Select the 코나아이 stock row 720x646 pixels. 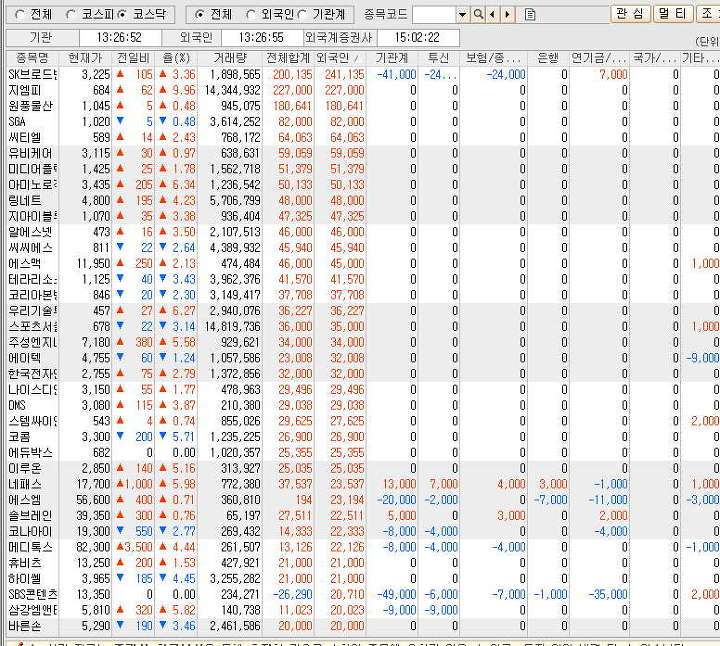point(363,531)
